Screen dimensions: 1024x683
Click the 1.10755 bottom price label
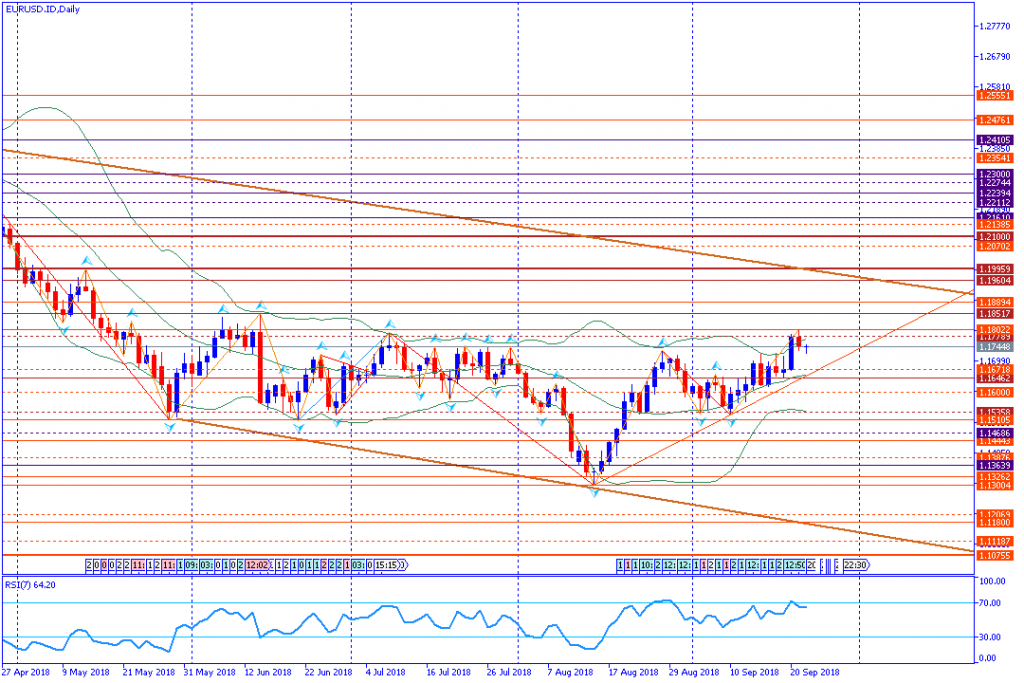[995, 556]
